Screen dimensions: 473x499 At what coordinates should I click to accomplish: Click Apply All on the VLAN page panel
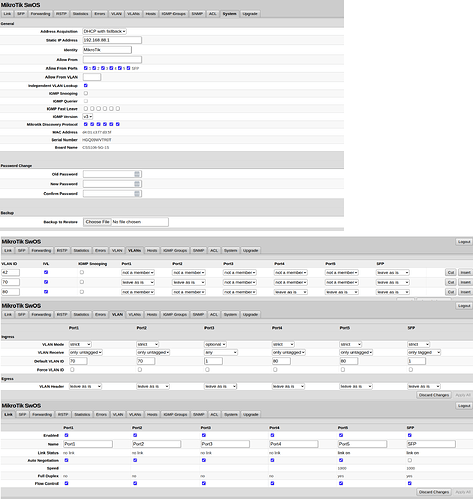[x=463, y=395]
